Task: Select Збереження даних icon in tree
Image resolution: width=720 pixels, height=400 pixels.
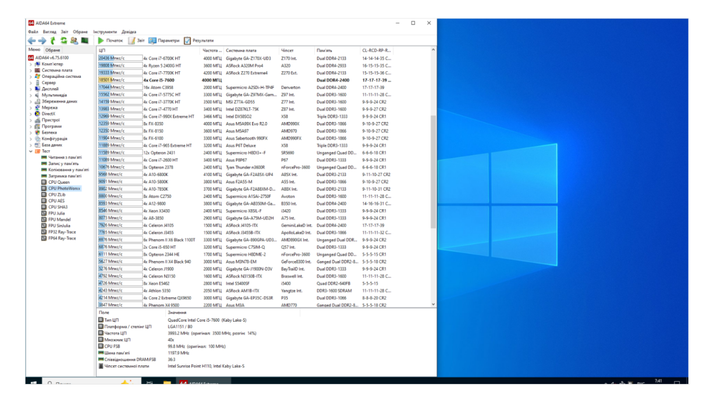Action: point(38,101)
